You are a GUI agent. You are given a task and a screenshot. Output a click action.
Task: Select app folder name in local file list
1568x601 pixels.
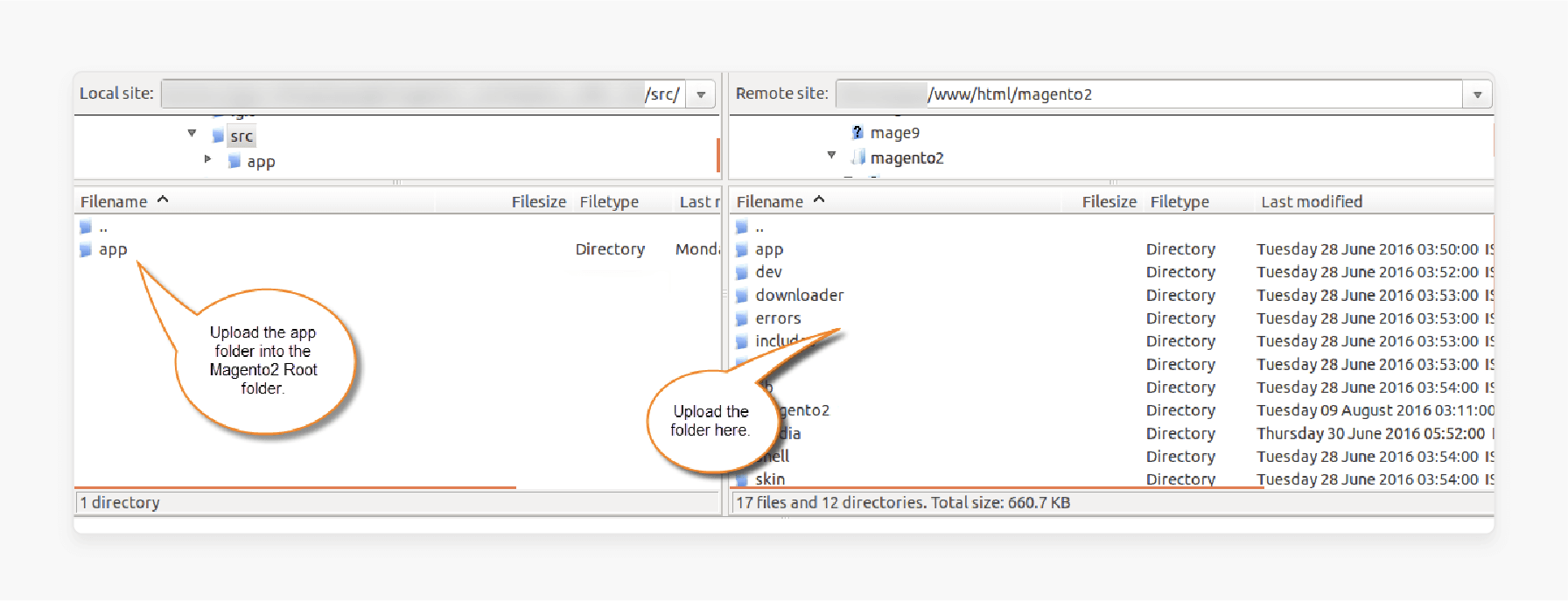tap(113, 250)
